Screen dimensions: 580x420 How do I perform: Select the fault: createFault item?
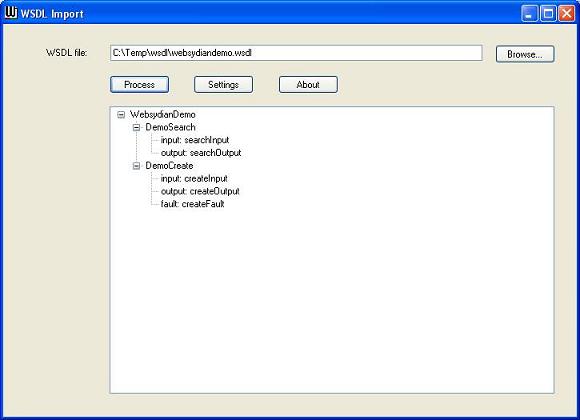[x=192, y=204]
